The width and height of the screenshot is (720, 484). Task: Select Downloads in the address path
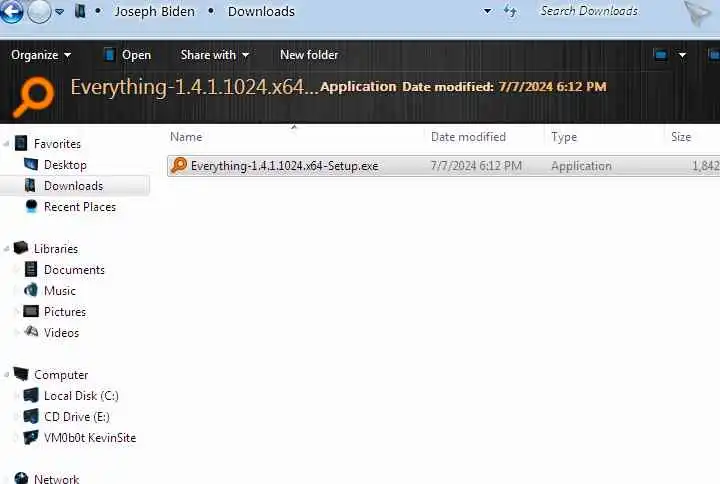261,11
